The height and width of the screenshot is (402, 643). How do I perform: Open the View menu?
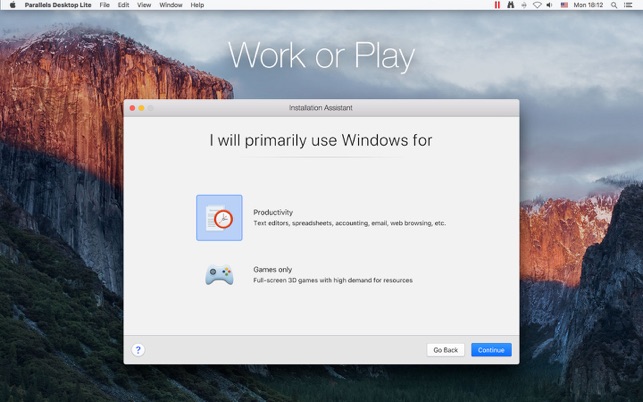coord(144,5)
